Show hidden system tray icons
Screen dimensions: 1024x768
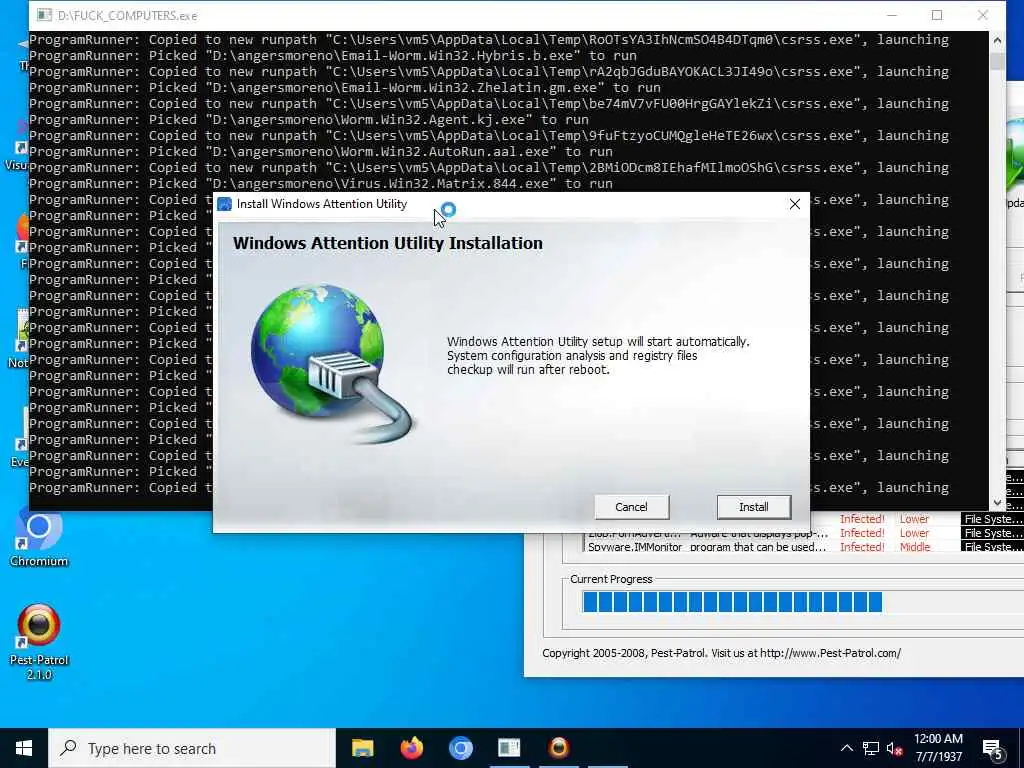(846, 748)
